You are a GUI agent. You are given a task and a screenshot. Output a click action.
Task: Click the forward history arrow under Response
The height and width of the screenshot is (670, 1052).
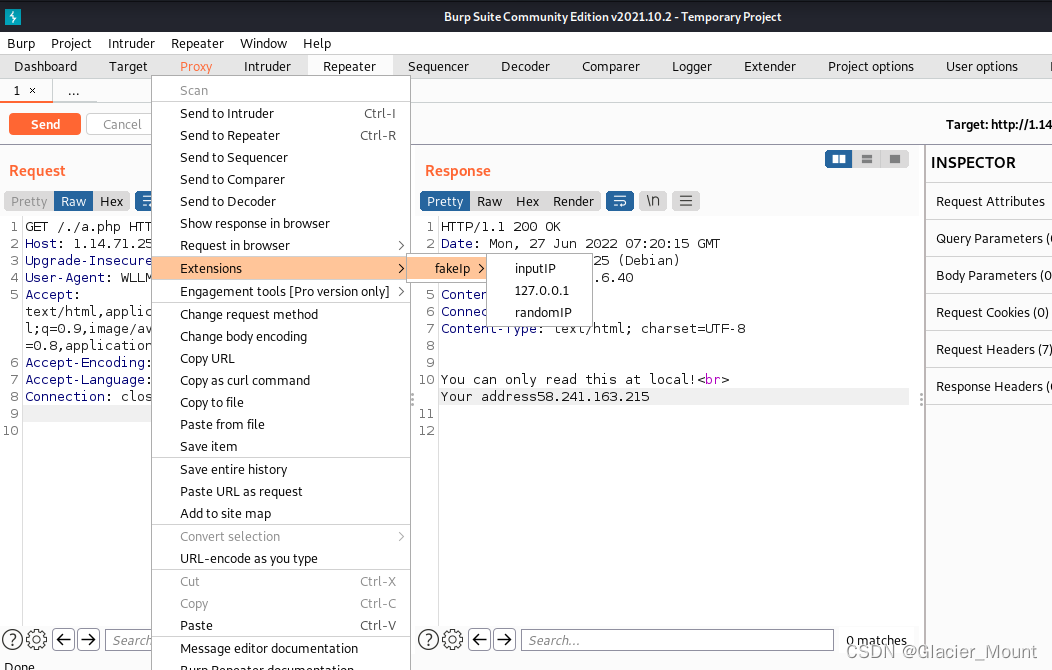click(x=504, y=639)
